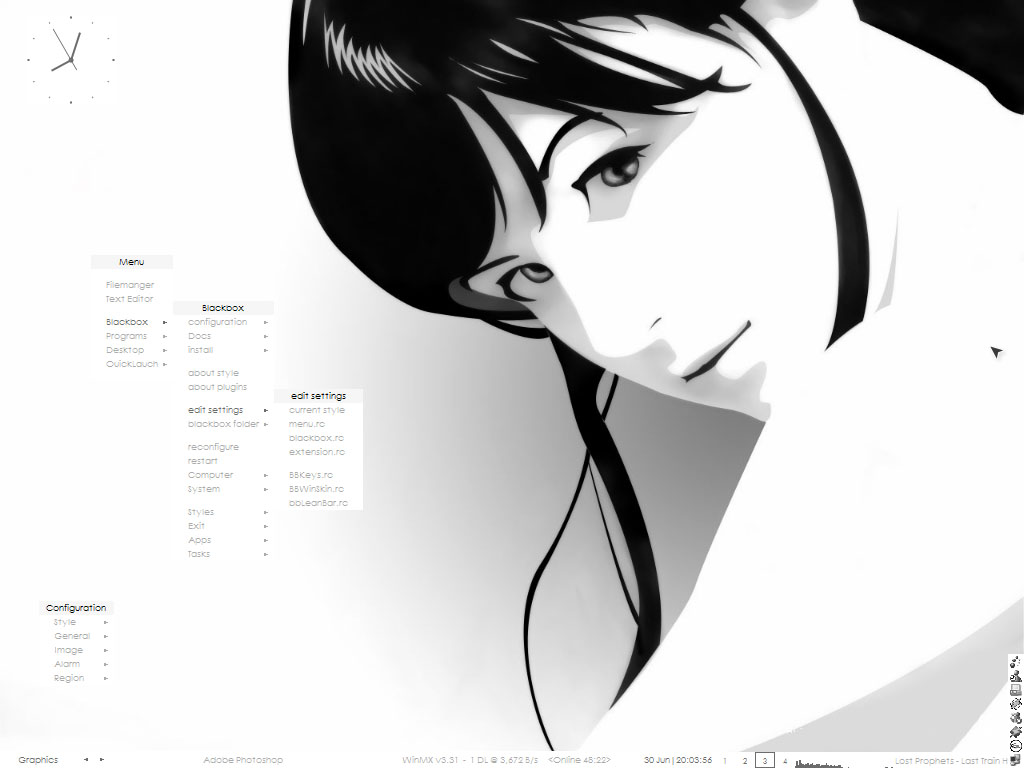
Task: Switch to workspace 1
Action: (x=724, y=761)
